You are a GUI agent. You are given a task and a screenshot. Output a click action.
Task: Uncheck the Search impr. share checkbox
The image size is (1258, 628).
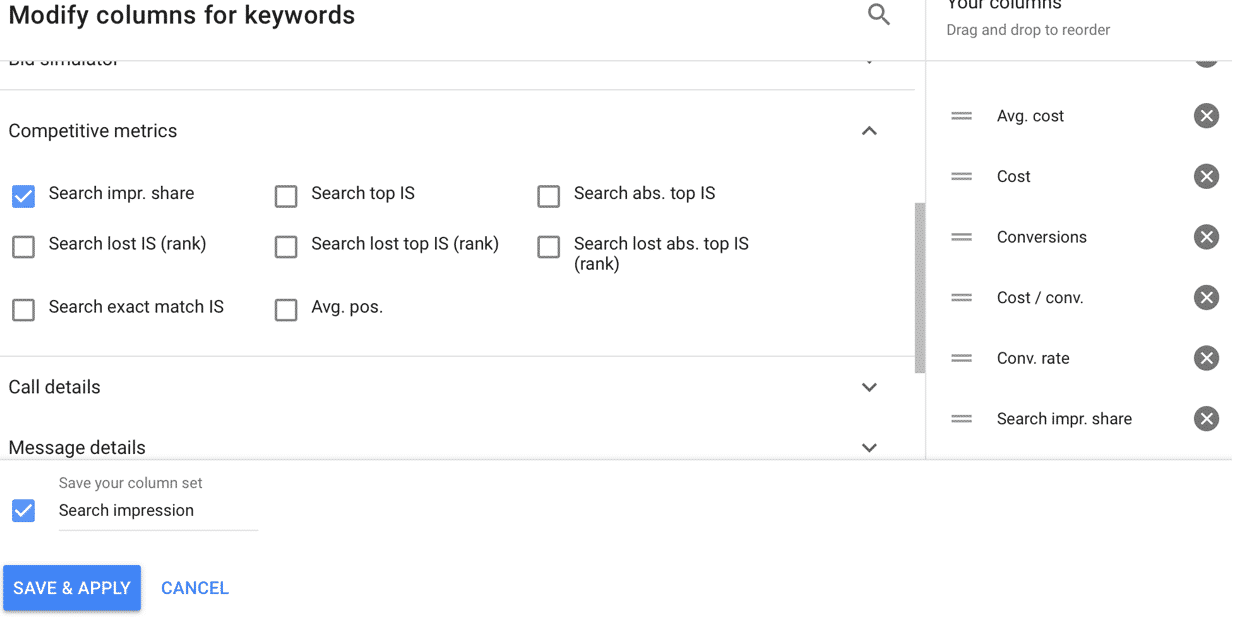coord(23,196)
